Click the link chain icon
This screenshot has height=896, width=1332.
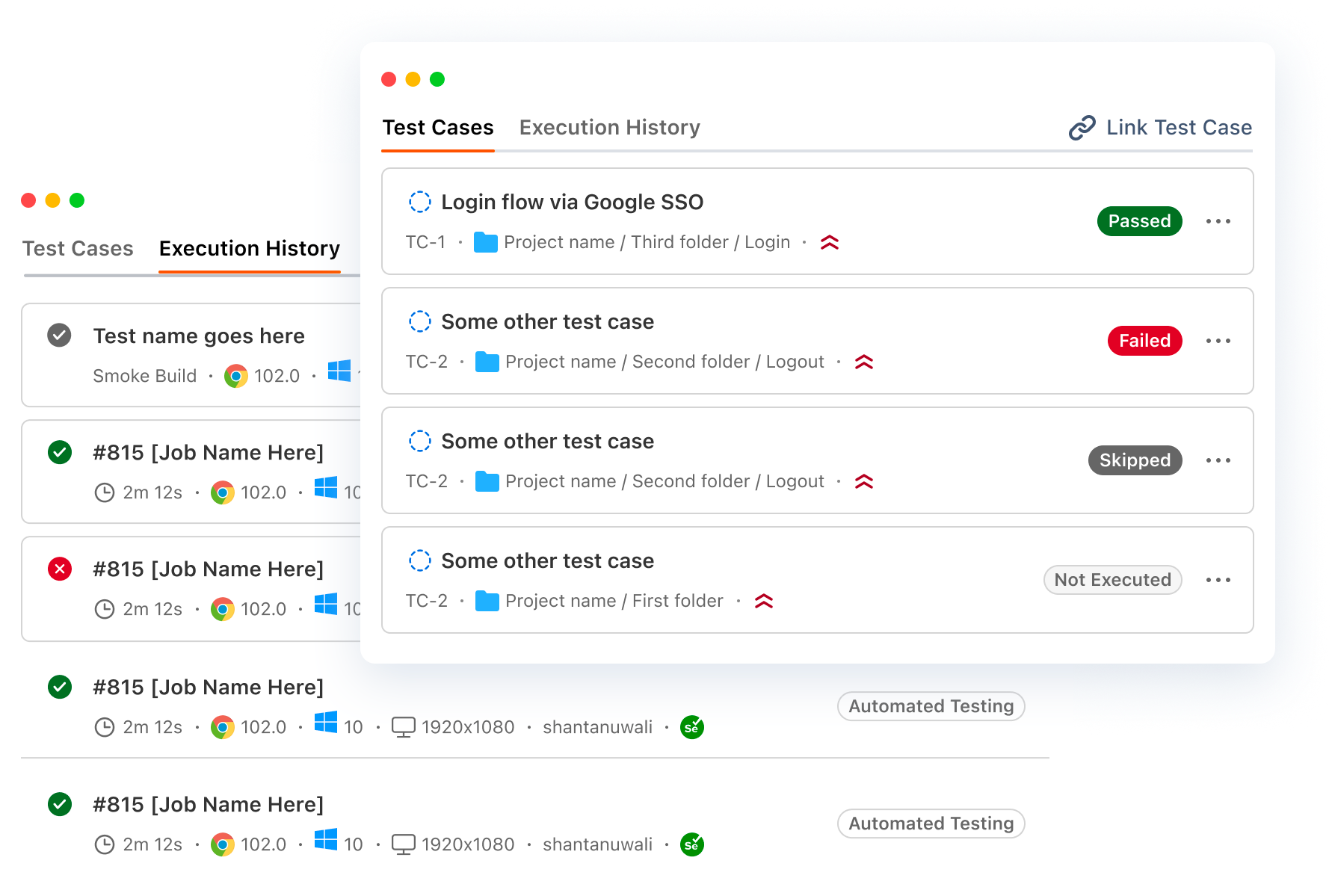[1082, 128]
